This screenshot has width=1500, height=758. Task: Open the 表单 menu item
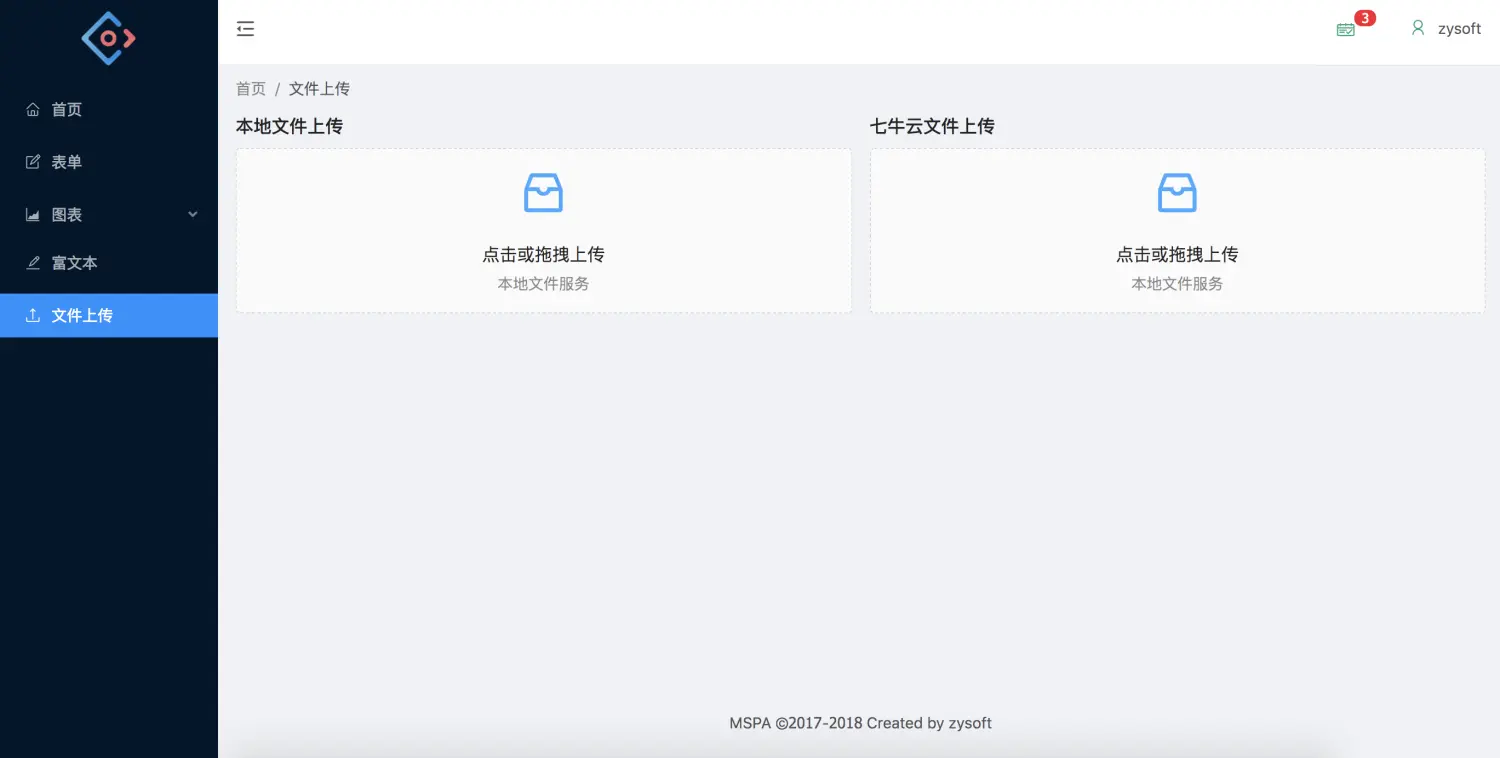(x=109, y=162)
